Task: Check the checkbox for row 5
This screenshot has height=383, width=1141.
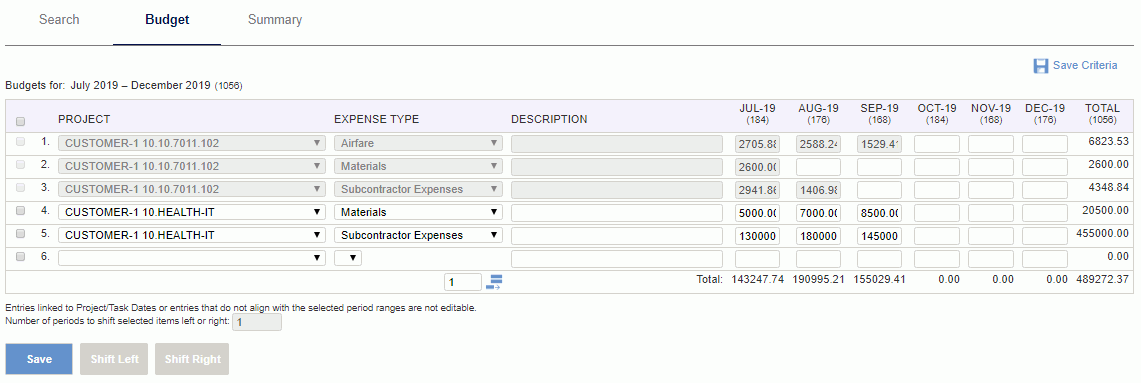Action: tap(20, 234)
